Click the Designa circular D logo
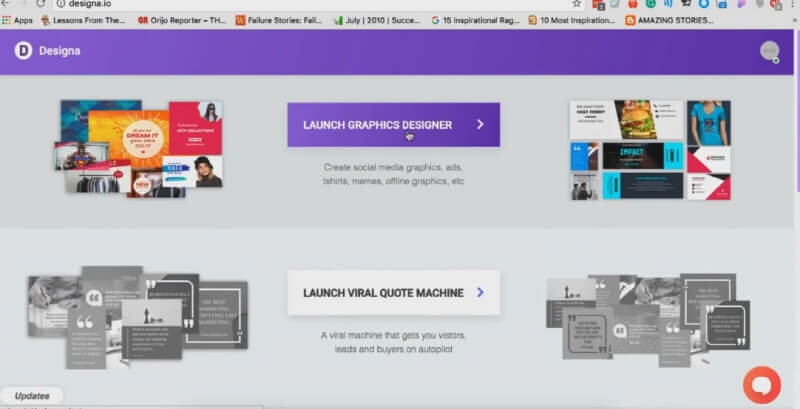Viewport: 800px width, 409px height. click(x=23, y=50)
